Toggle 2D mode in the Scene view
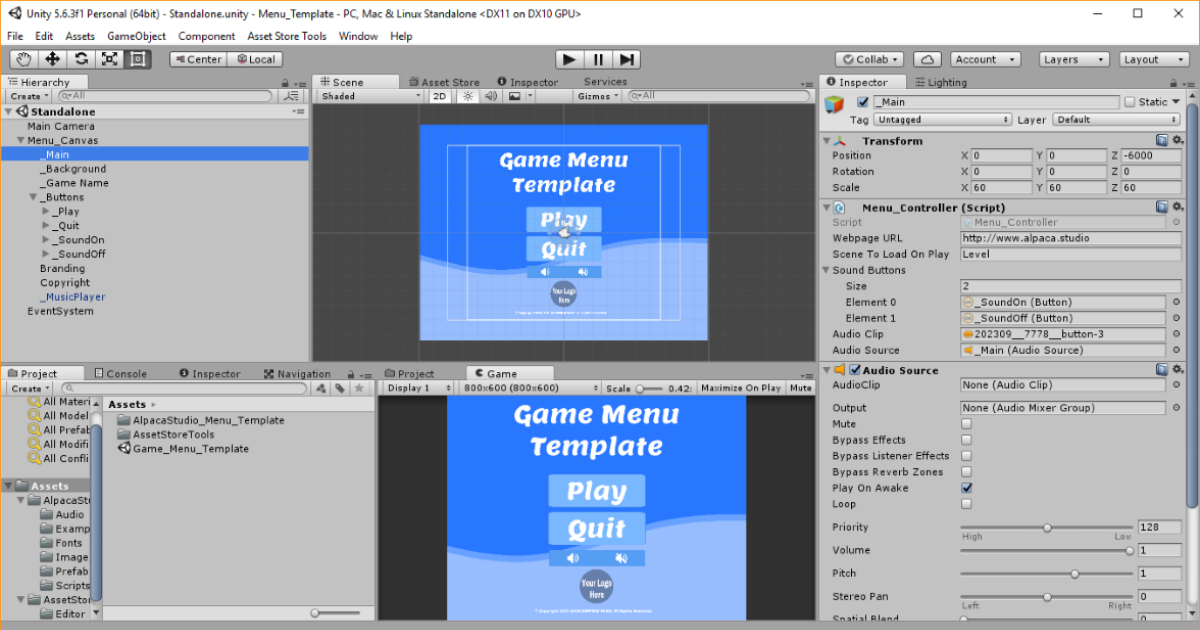This screenshot has height=630, width=1200. pos(440,95)
